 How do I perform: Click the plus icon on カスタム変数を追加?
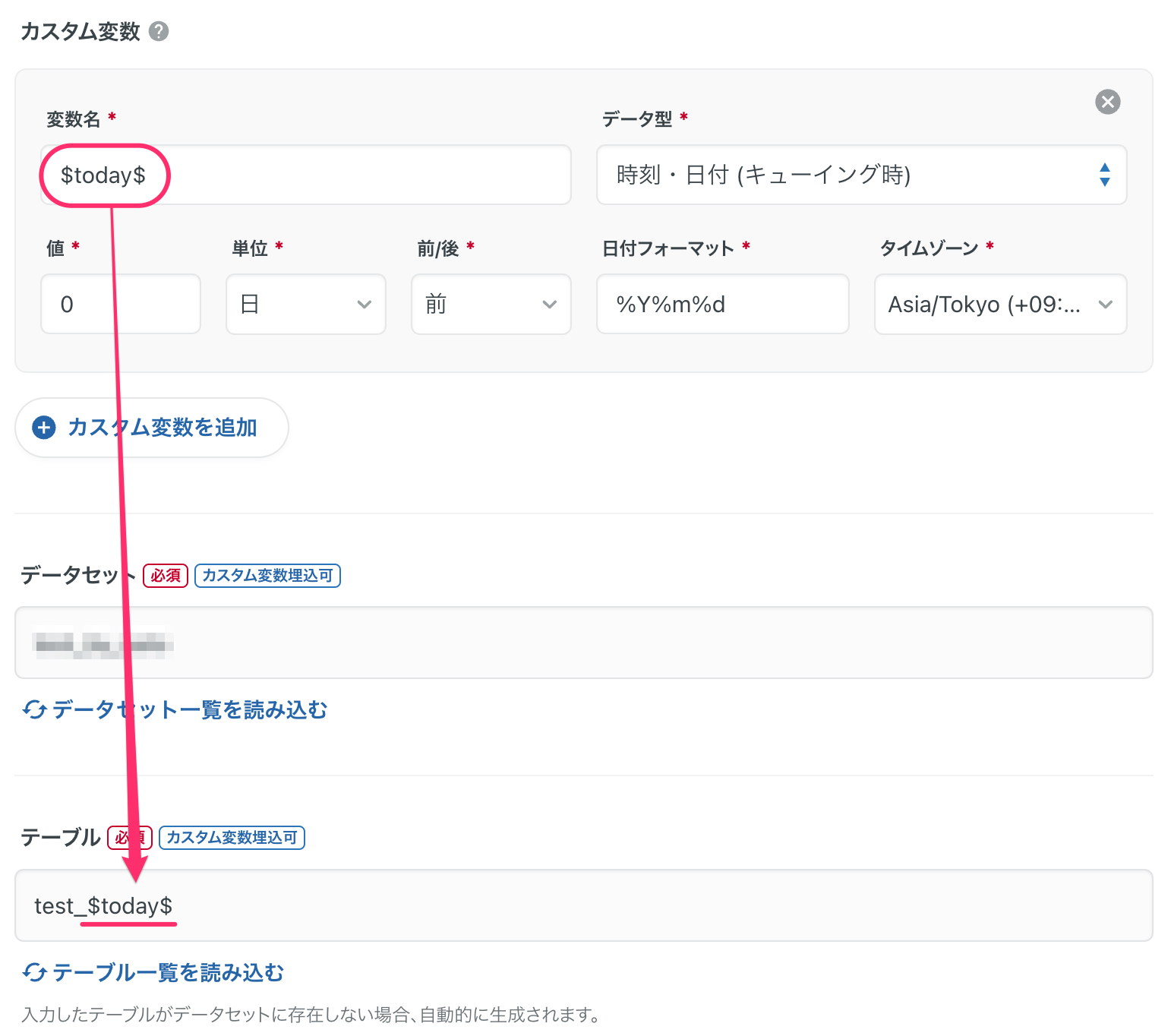pyautogui.click(x=44, y=428)
